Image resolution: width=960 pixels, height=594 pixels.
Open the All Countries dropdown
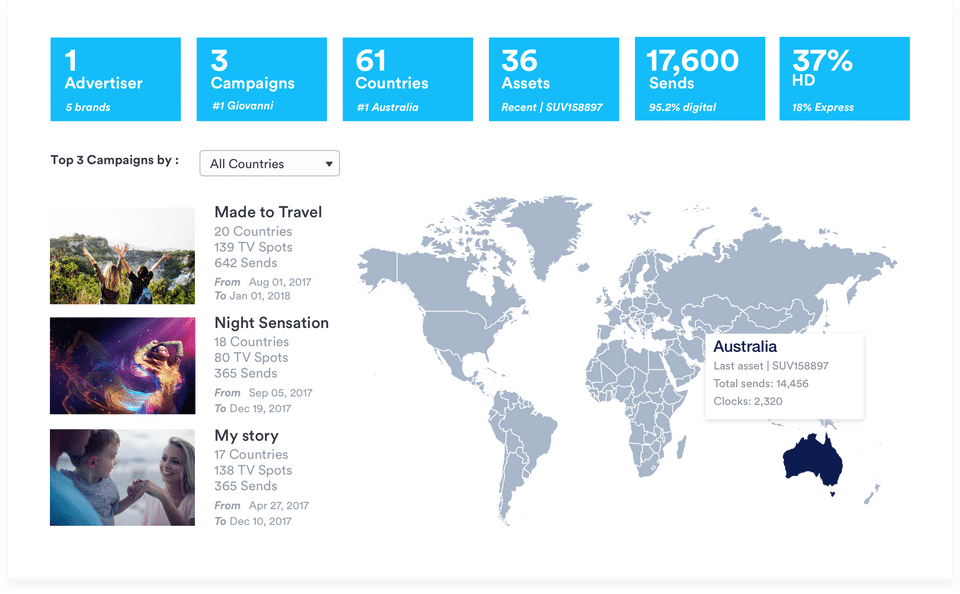(x=269, y=164)
